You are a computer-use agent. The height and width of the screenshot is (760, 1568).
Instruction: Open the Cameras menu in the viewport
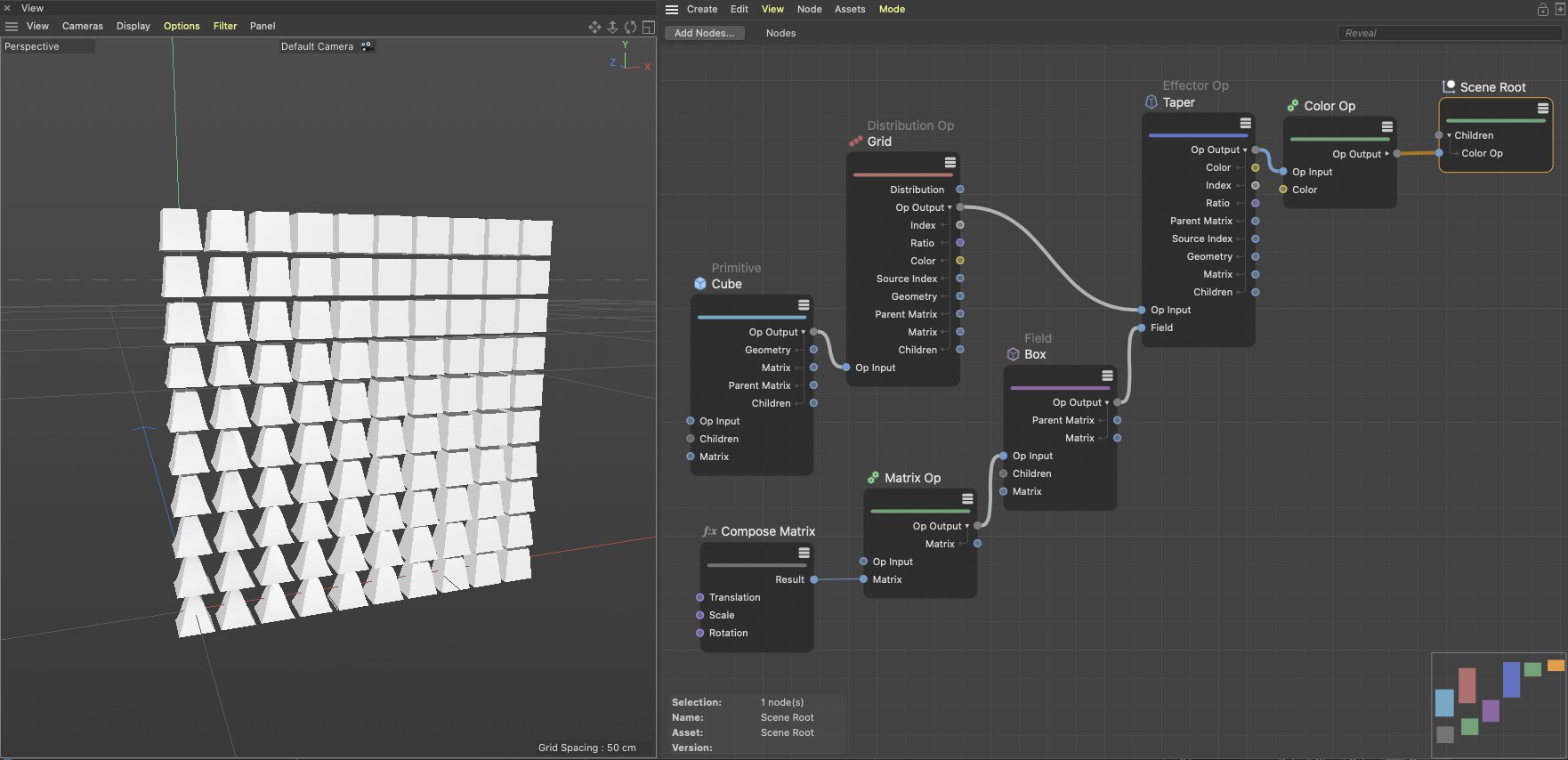point(82,26)
